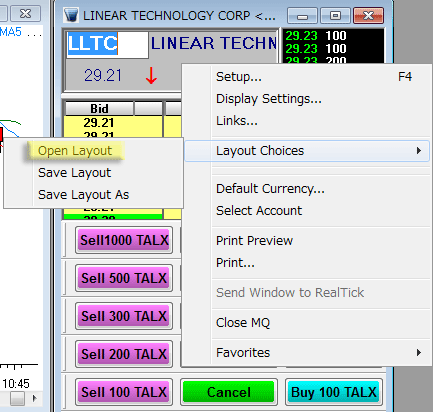Click the Sell 200 TALX button
The image size is (433, 412).
click(x=124, y=354)
